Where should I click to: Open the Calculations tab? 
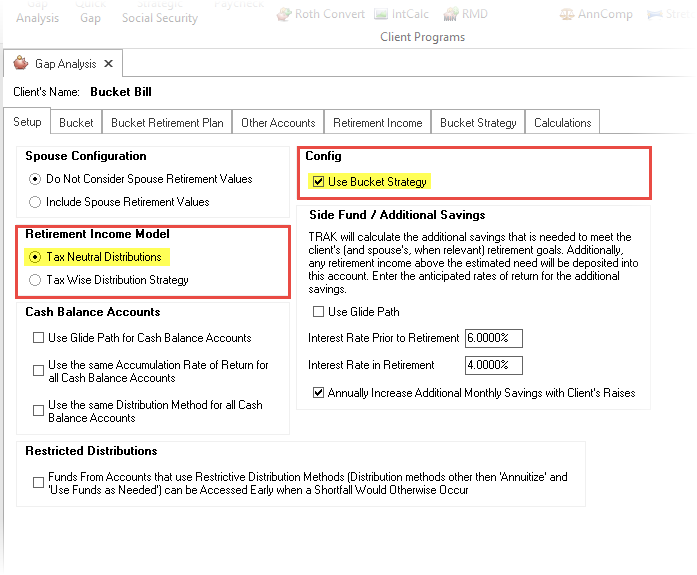point(562,123)
